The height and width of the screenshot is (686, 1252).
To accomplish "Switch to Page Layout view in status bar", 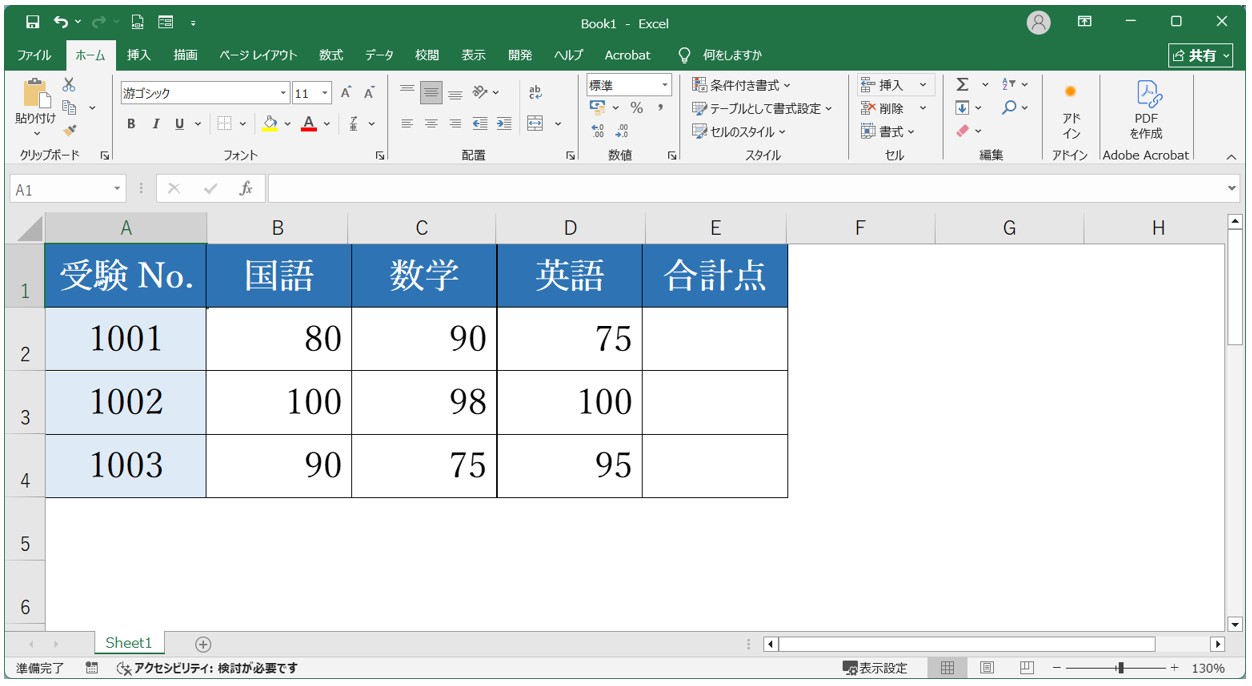I will click(x=986, y=668).
